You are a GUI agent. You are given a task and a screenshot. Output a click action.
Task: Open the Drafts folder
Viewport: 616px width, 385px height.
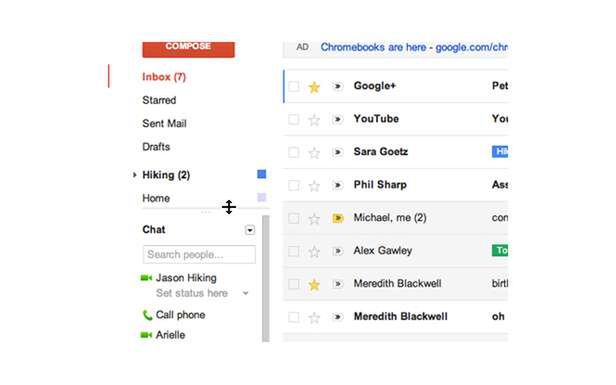[156, 147]
